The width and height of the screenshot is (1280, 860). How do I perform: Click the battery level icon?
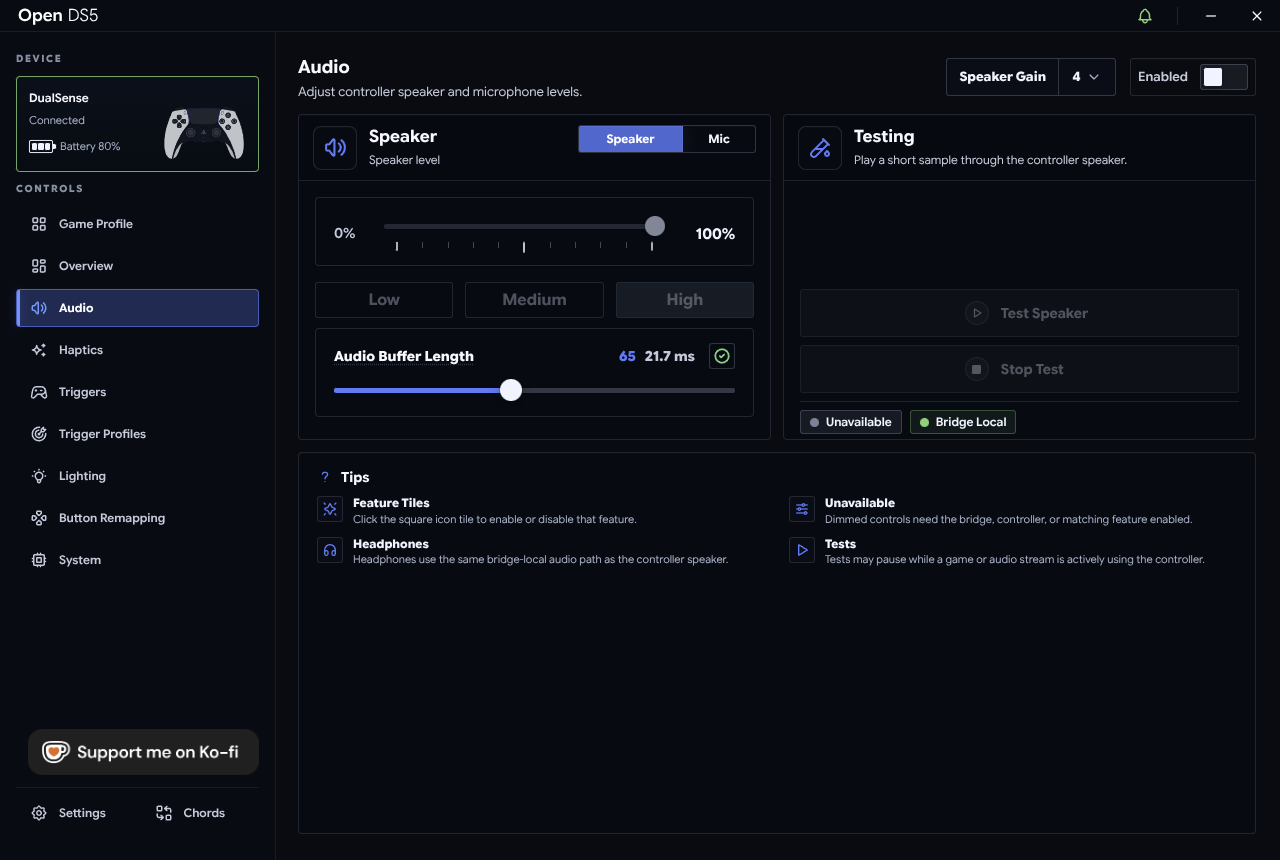[x=42, y=146]
